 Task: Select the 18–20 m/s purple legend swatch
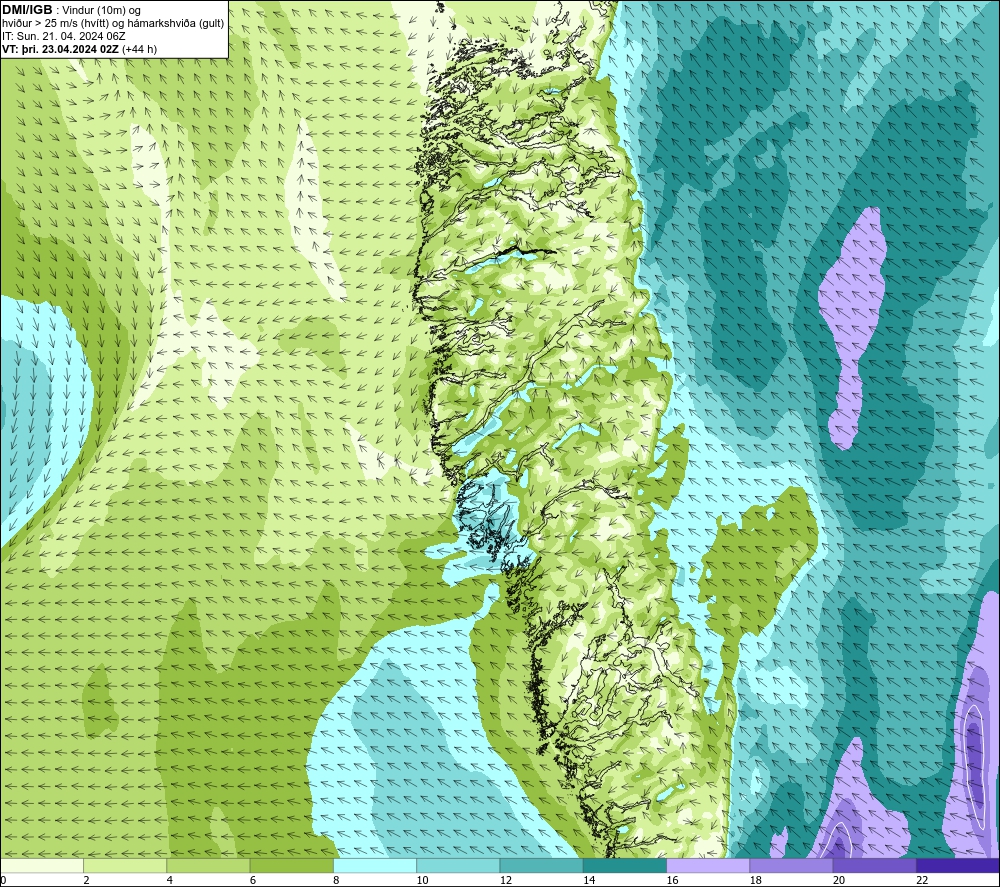(x=791, y=865)
